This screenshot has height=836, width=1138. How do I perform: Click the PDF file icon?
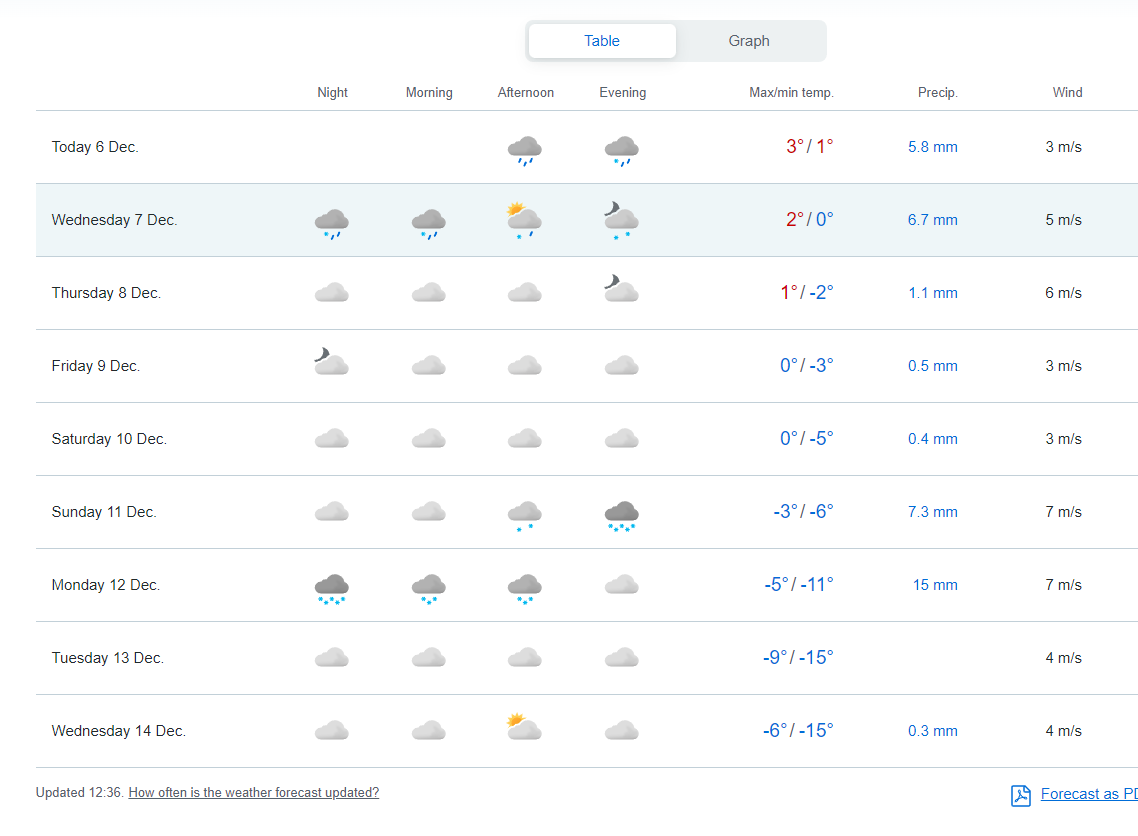point(1020,795)
